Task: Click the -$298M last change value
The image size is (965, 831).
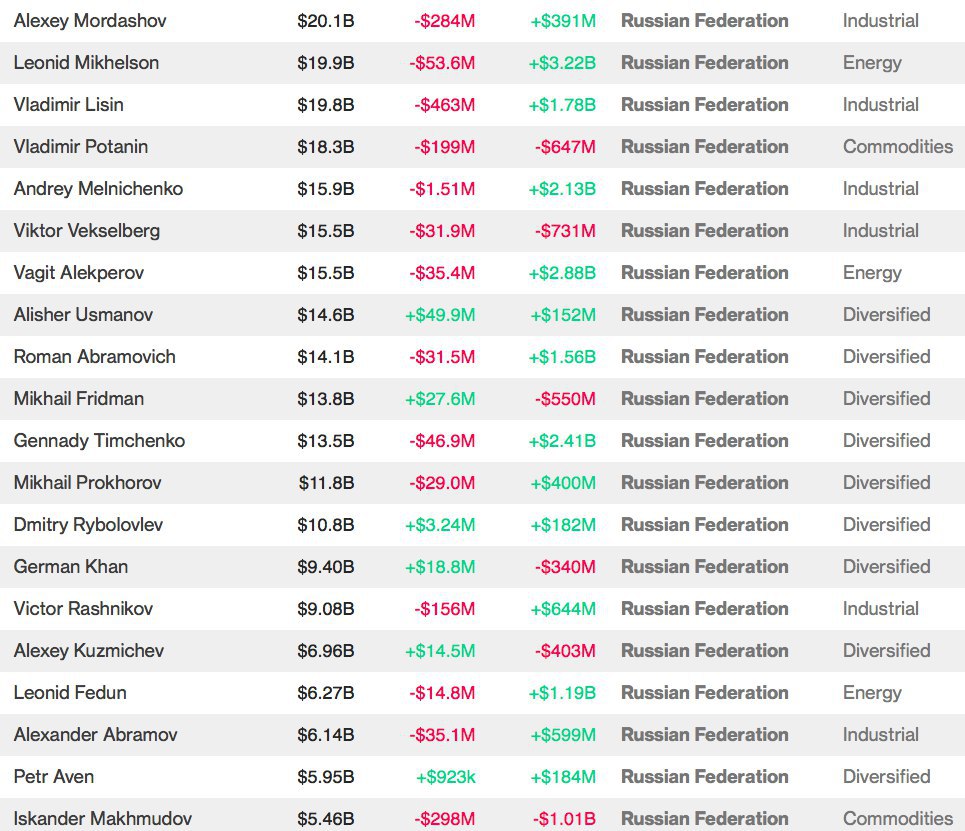Action: [x=444, y=819]
